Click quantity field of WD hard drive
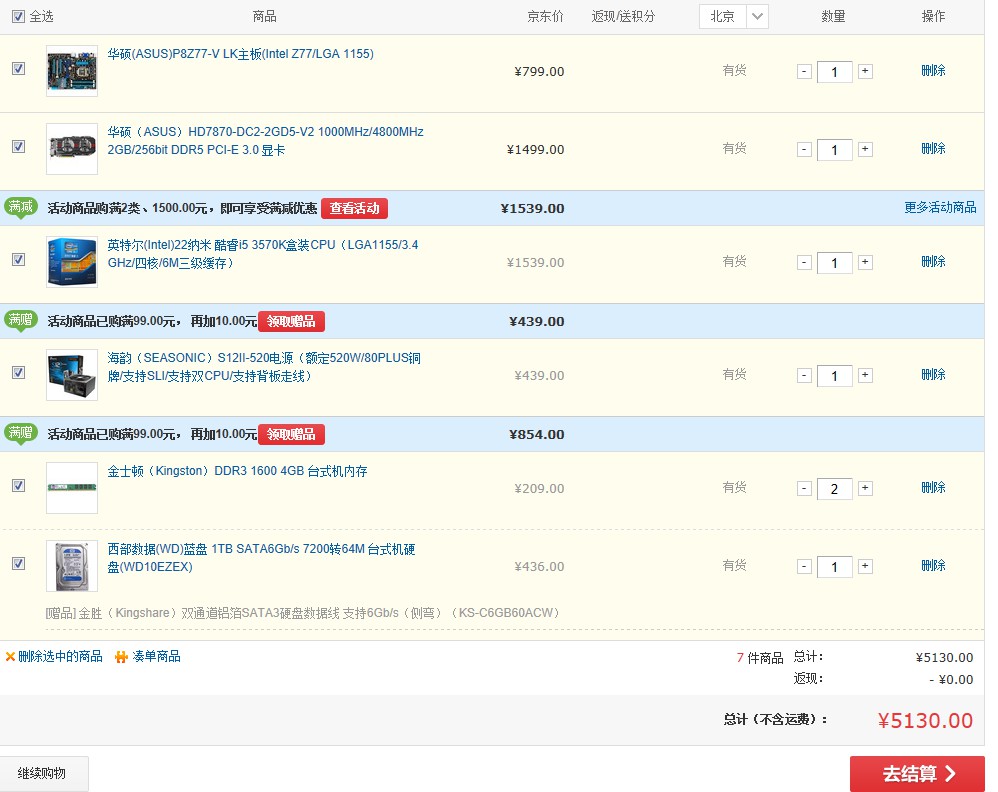Image resolution: width=998 pixels, height=792 pixels. 834,567
